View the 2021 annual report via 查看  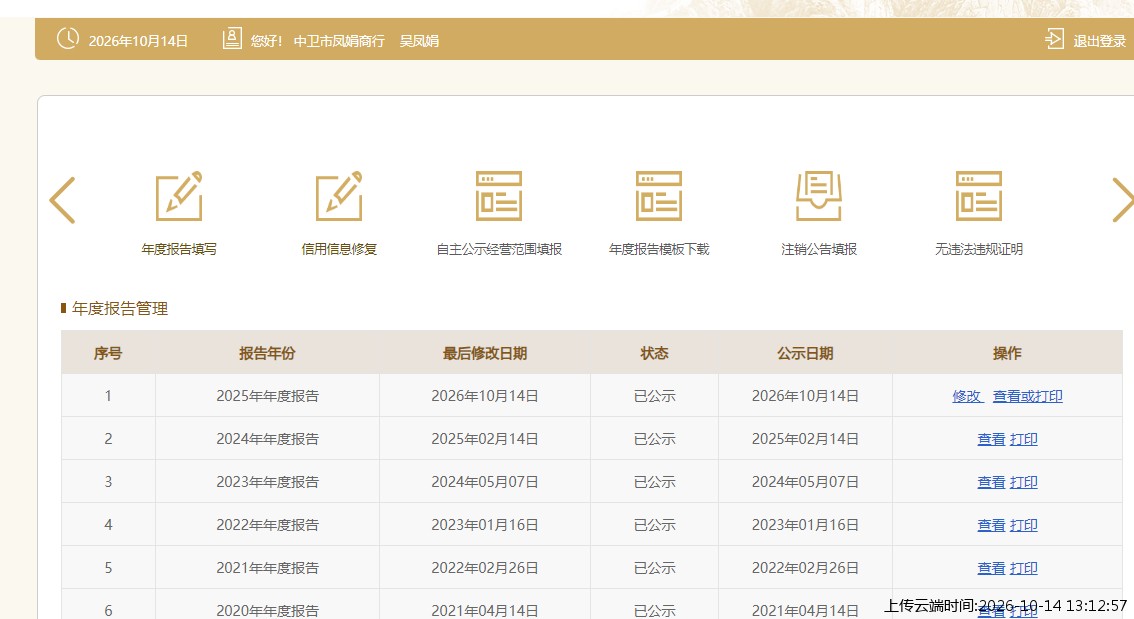click(992, 568)
